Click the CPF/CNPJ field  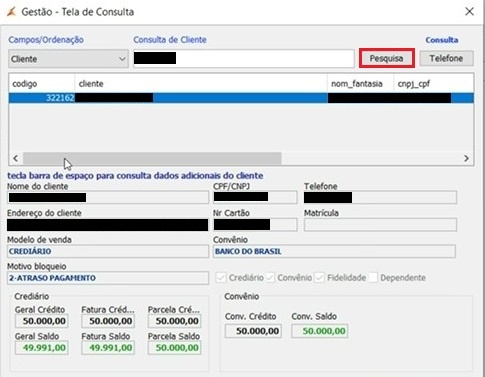coord(255,198)
